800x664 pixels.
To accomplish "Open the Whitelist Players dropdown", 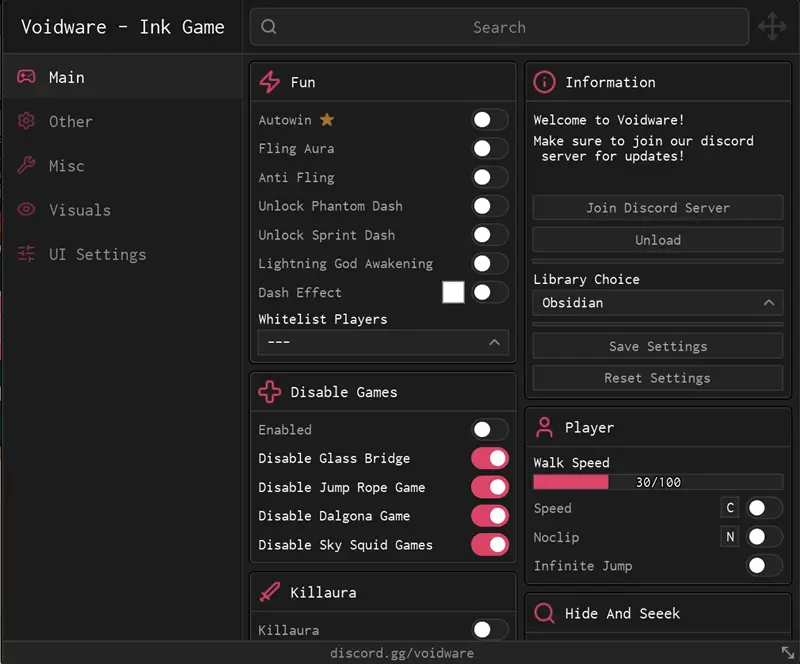I will 383,342.
